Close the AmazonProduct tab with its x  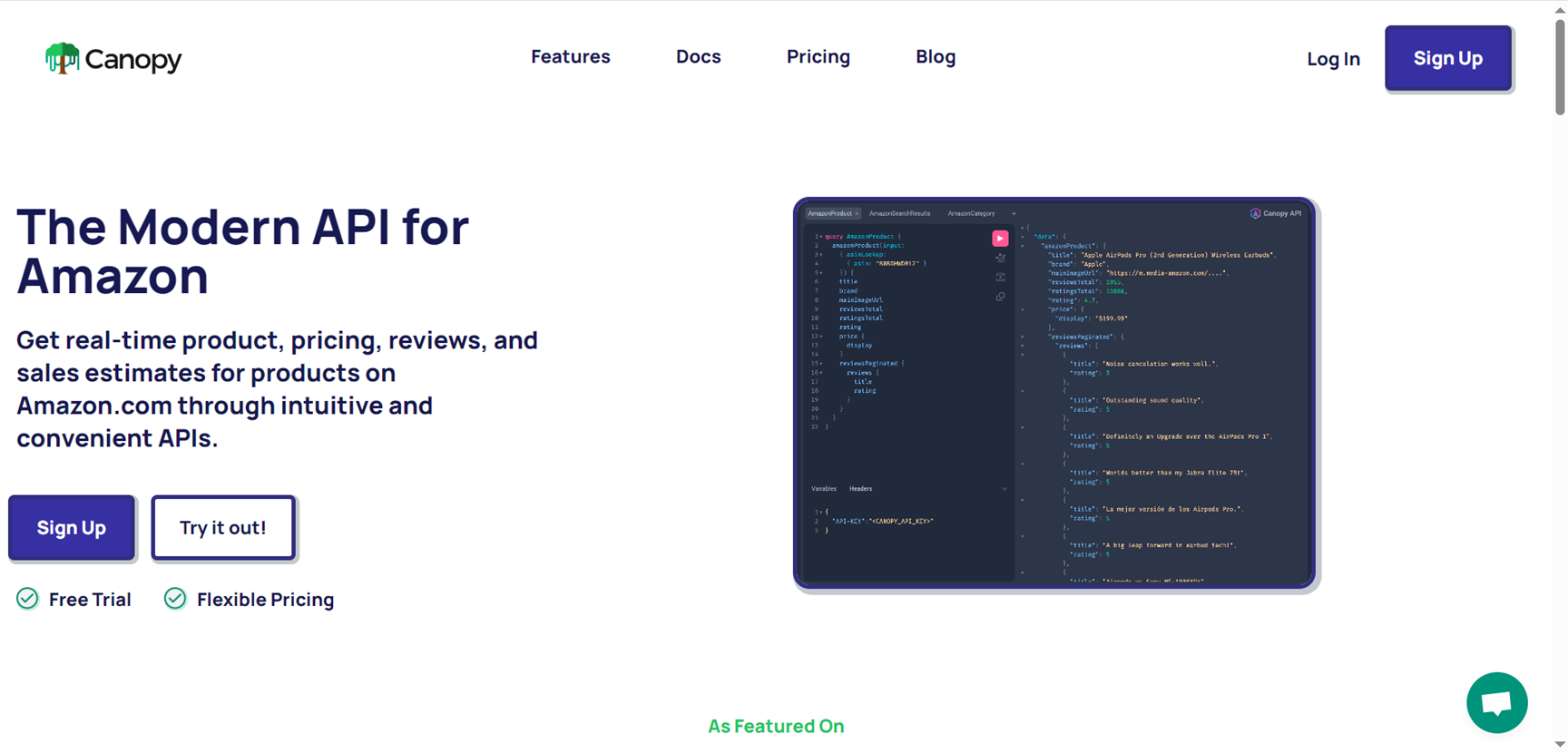(x=857, y=213)
